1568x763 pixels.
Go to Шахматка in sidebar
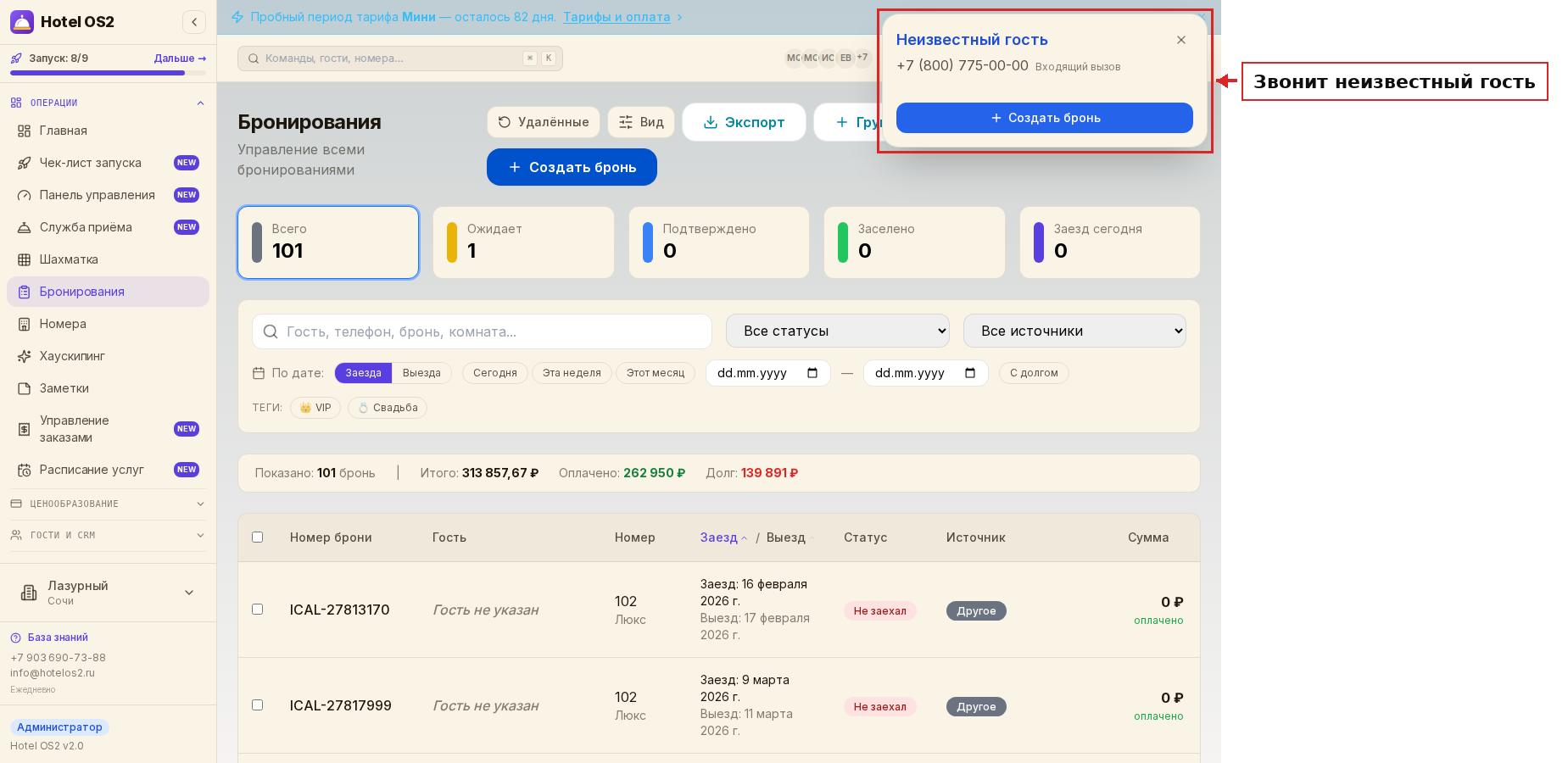108,259
